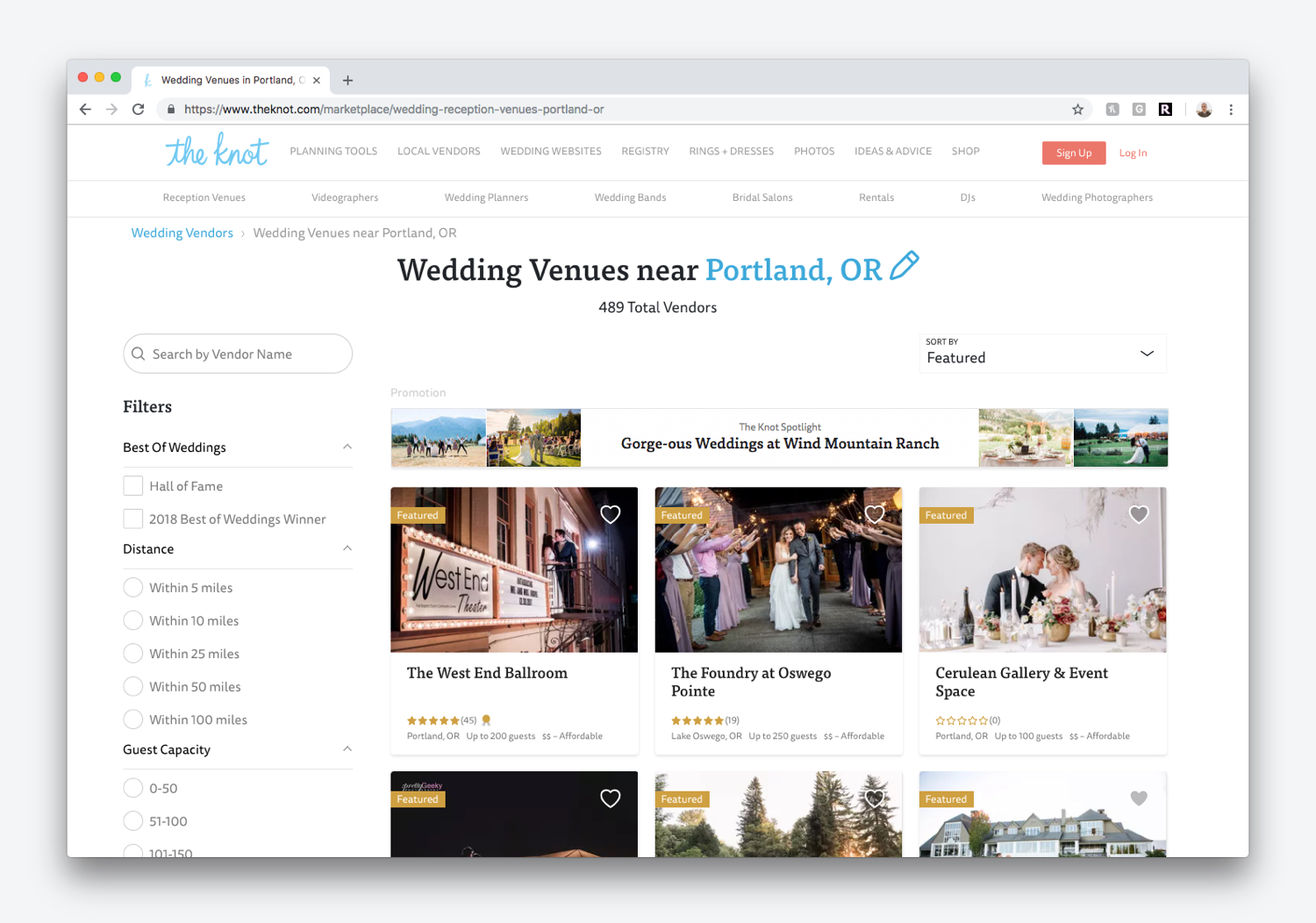Open the Registry menu
Viewport: 1316px width, 923px height.
pos(645,151)
